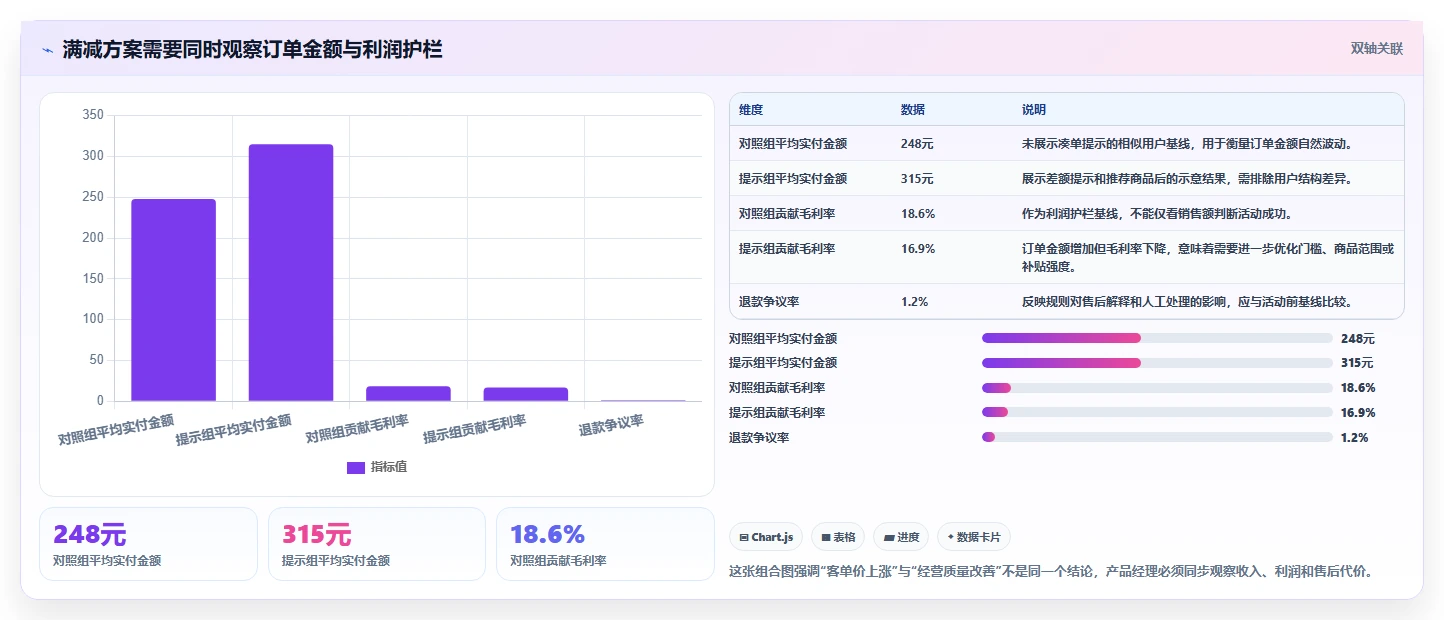This screenshot has height=620, width=1444.
Task: Click the footer note starting 这张组合图强调
Action: tap(1052, 572)
